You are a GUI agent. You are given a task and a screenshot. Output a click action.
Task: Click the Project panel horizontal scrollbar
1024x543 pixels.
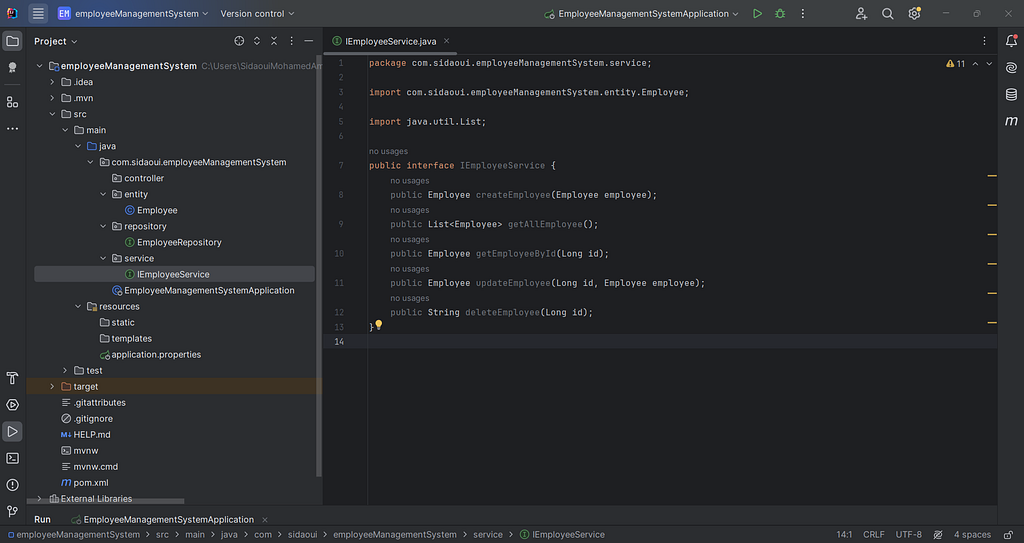coord(107,501)
